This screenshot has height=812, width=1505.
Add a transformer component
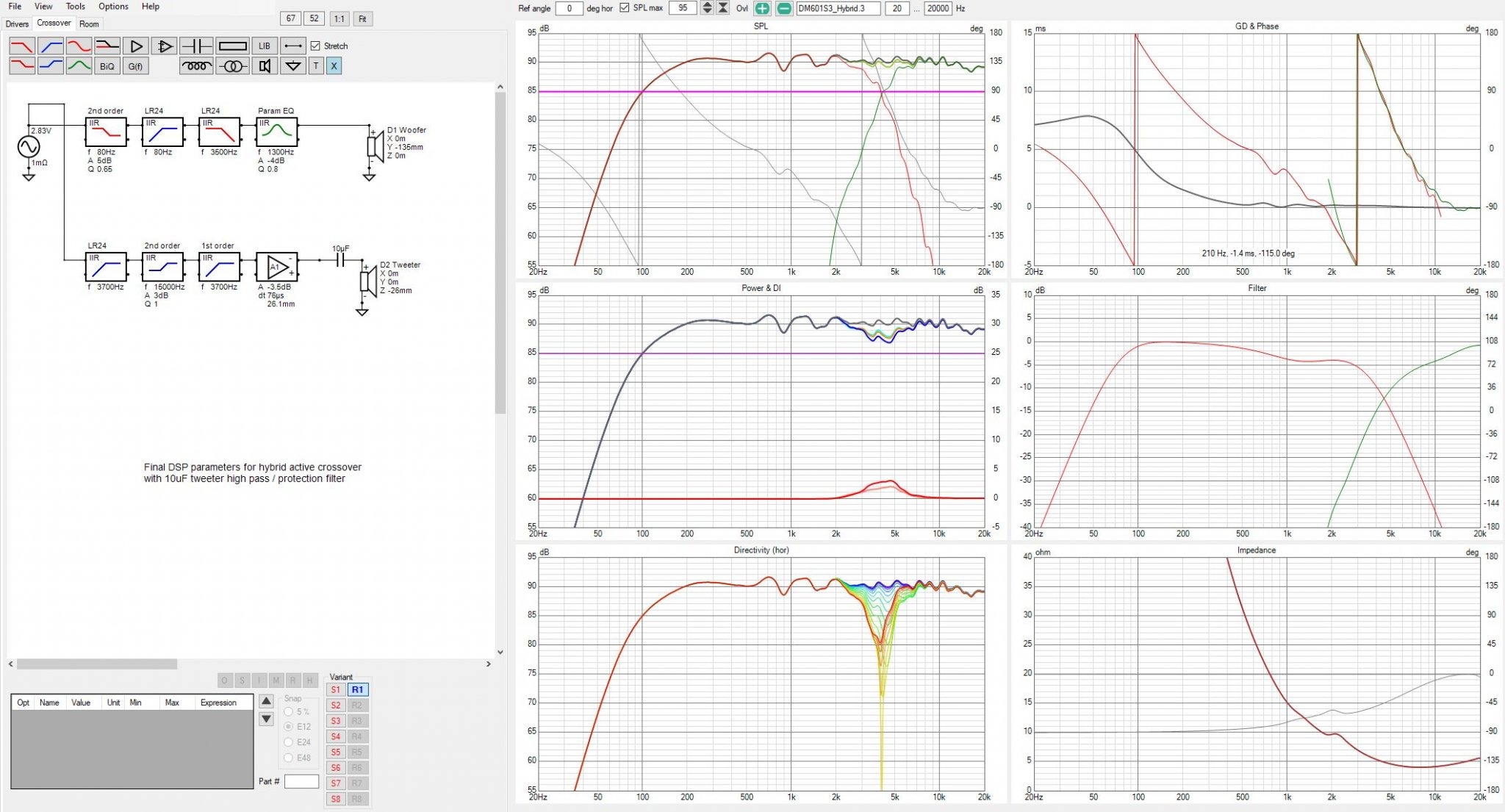[x=233, y=66]
